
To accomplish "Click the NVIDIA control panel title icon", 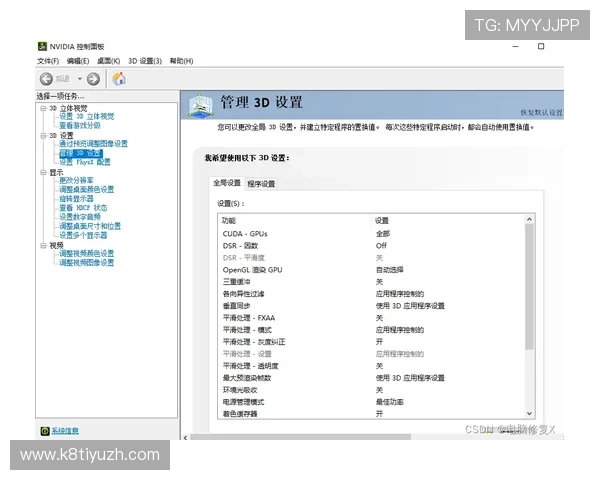I will 42,46.
